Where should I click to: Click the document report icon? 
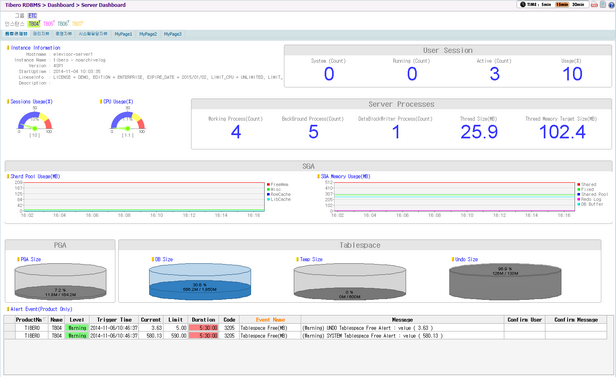(x=603, y=5)
